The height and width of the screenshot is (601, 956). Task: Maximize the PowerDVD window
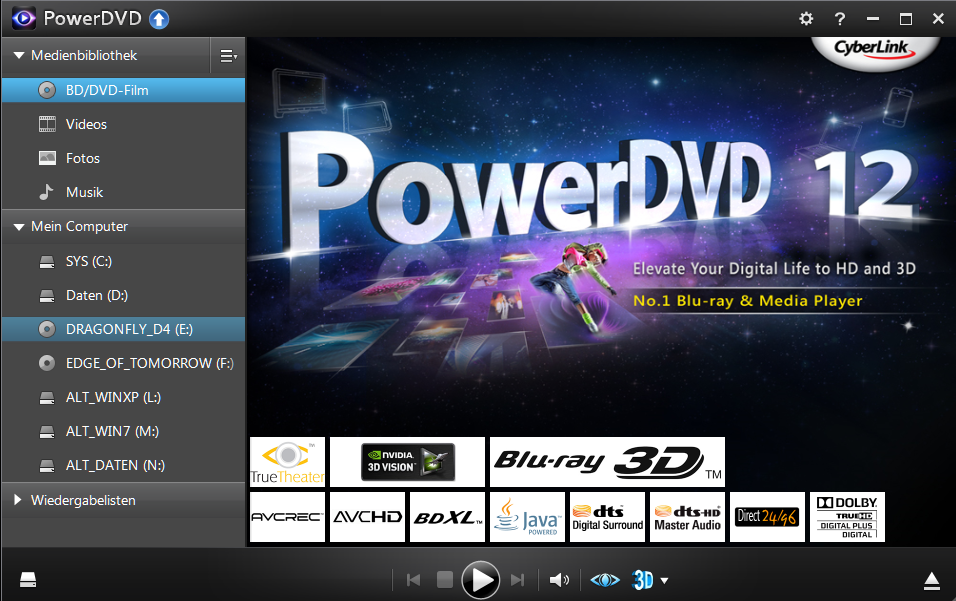click(x=906, y=19)
